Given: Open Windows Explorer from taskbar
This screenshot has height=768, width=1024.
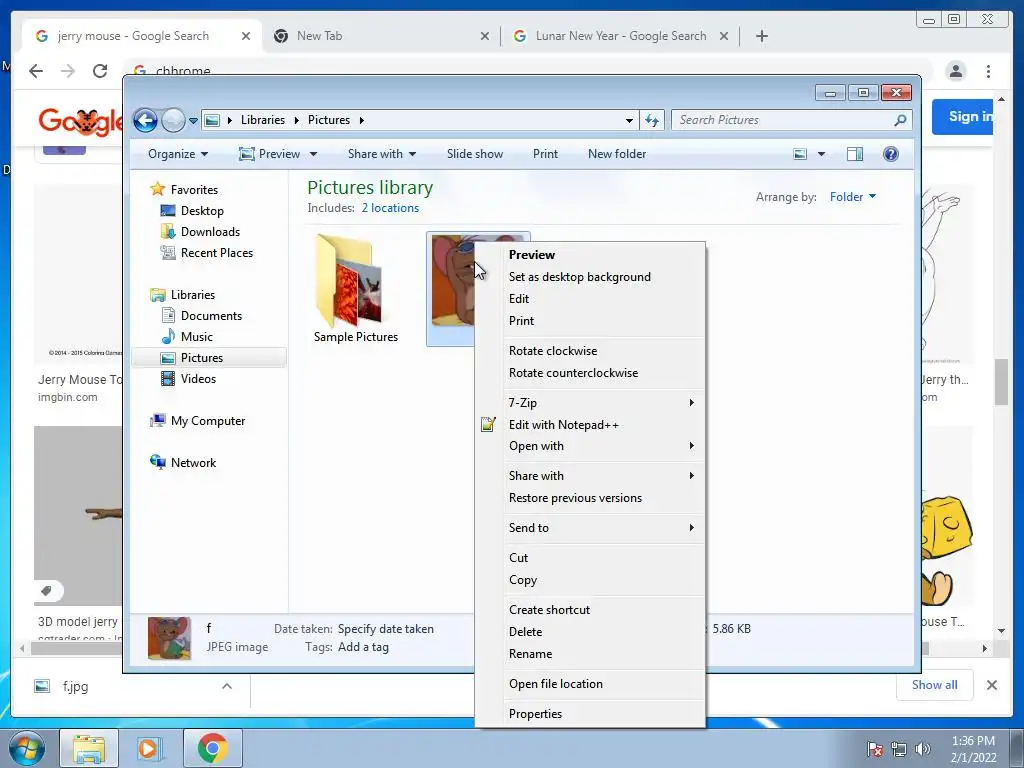Looking at the screenshot, I should coord(89,748).
